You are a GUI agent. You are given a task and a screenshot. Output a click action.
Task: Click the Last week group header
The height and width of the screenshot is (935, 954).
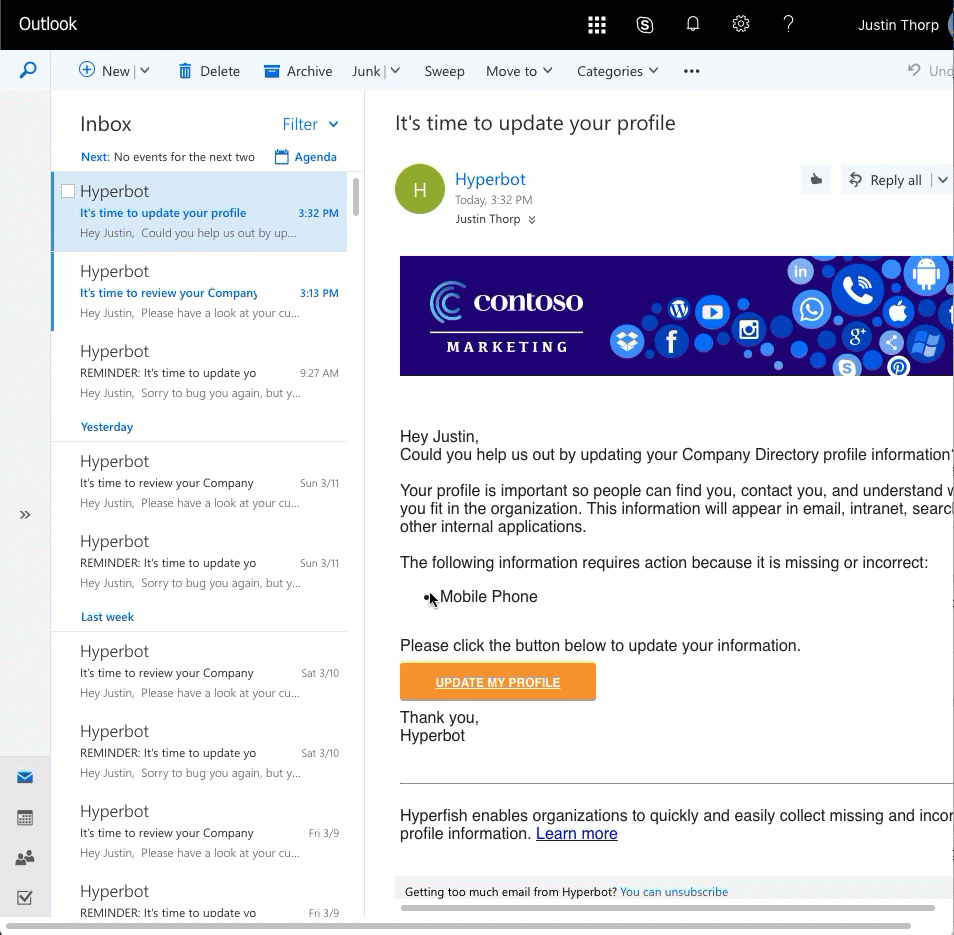coord(107,617)
